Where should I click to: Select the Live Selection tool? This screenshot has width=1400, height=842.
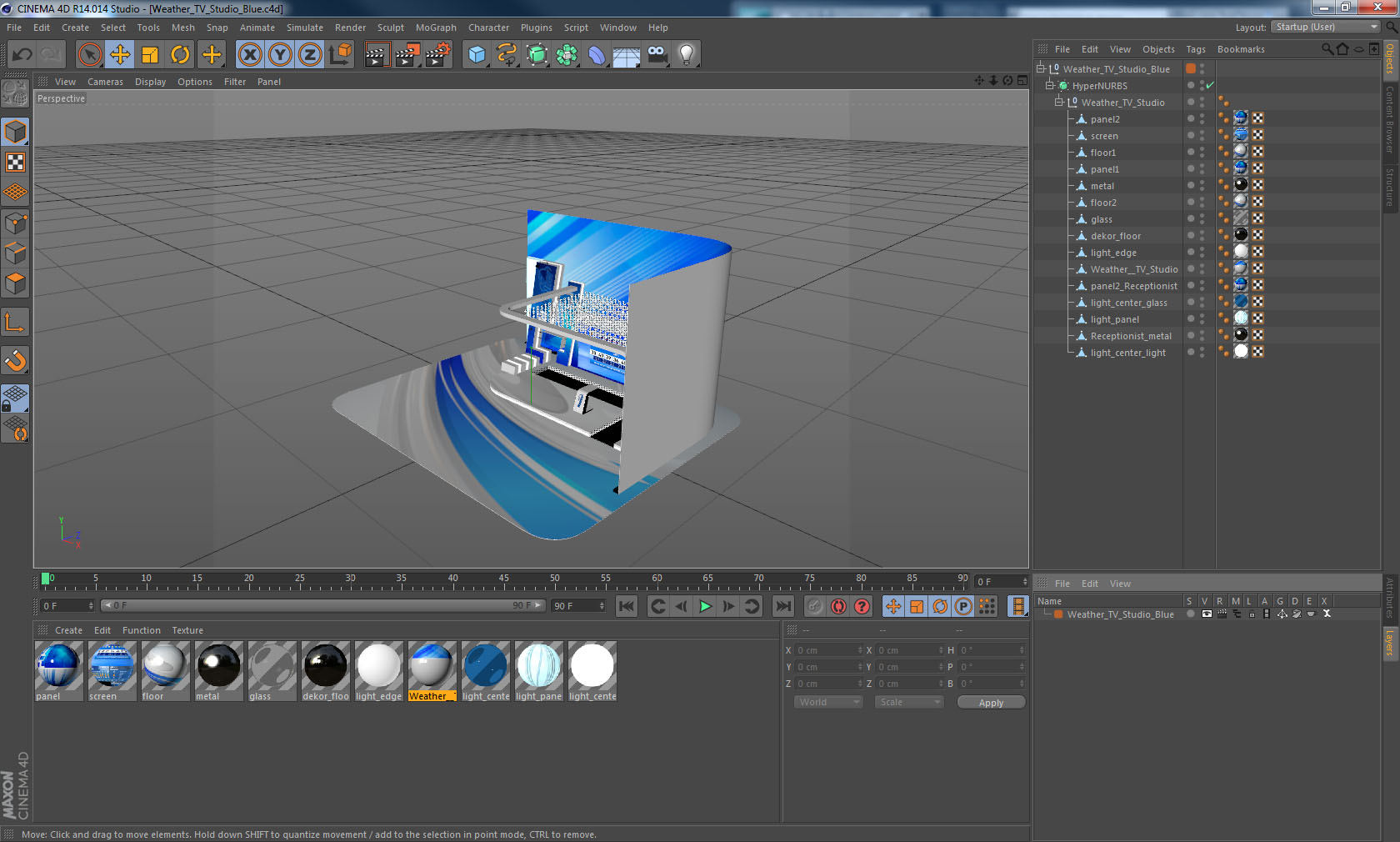(89, 55)
